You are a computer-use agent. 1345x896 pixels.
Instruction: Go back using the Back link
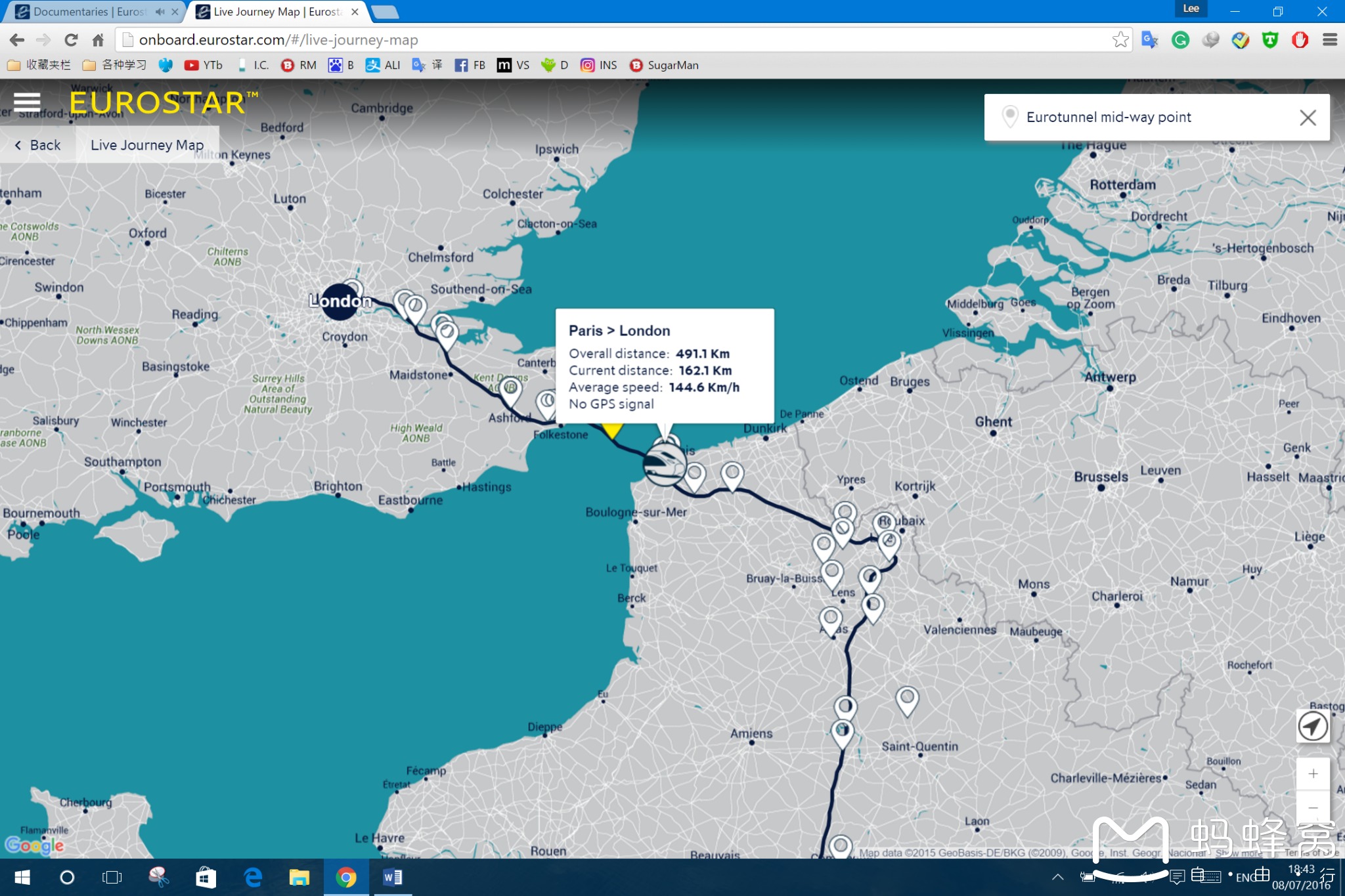click(x=37, y=145)
